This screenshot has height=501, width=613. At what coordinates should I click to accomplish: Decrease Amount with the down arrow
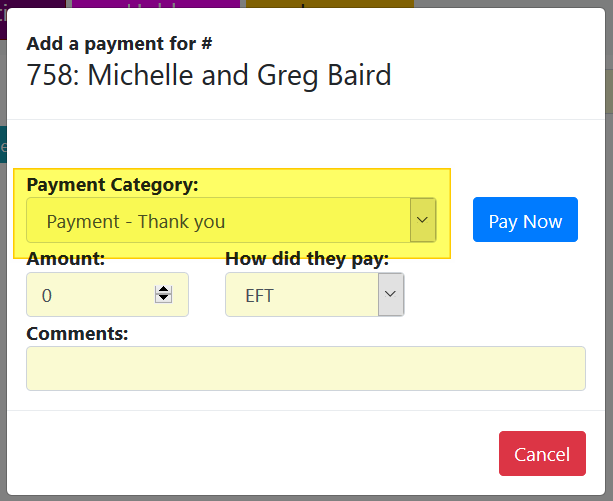coord(164,299)
